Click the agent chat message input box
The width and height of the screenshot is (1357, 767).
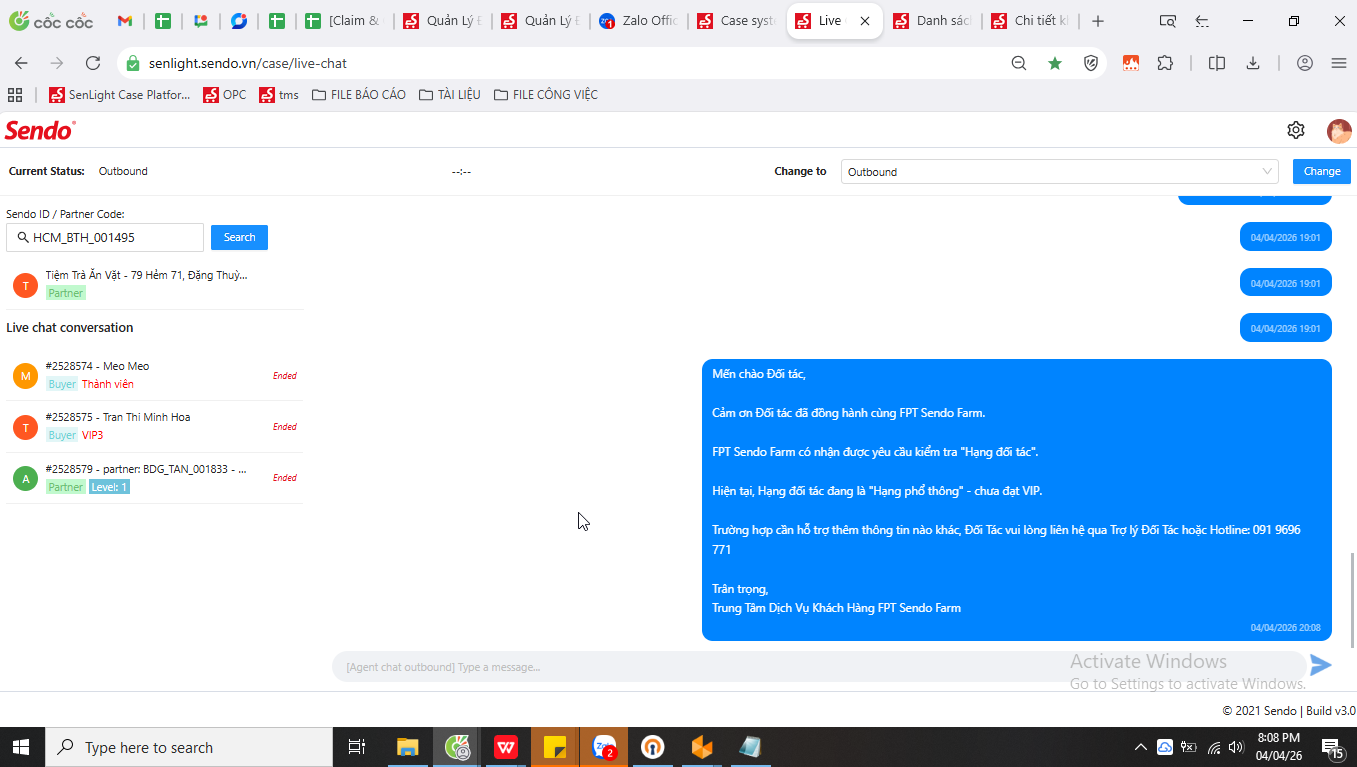tap(818, 666)
